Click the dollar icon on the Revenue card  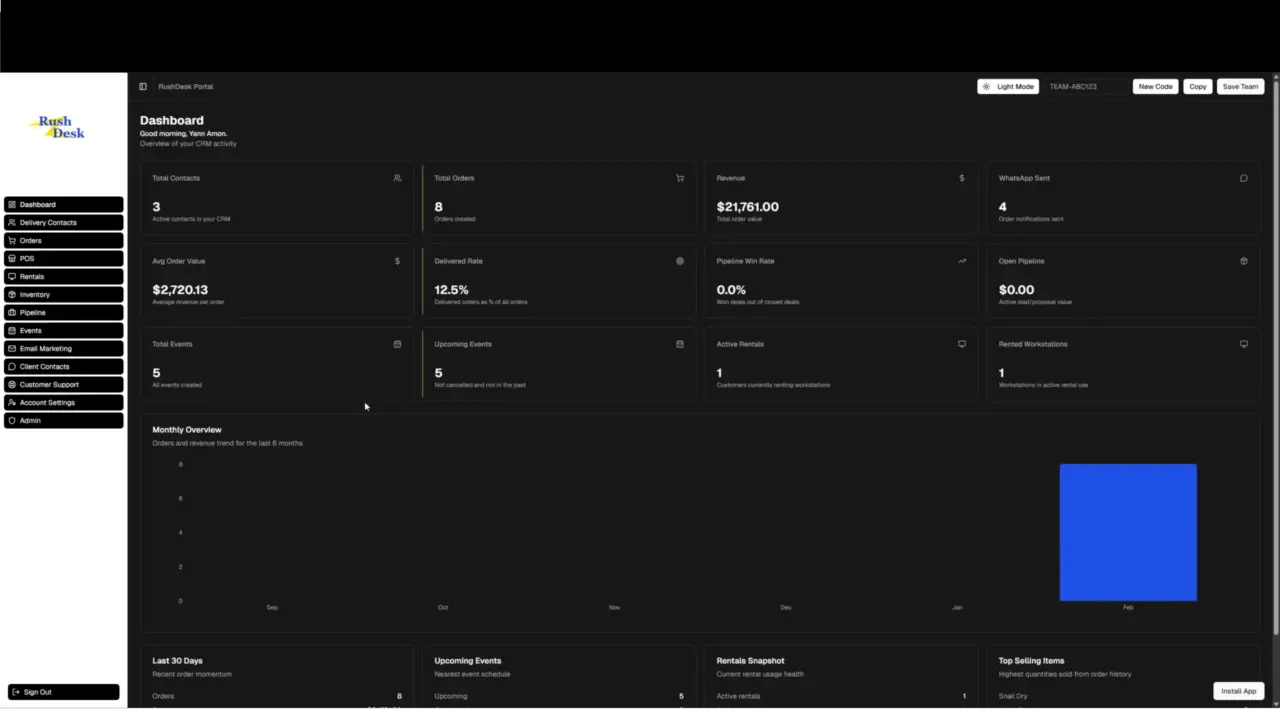(x=962, y=178)
